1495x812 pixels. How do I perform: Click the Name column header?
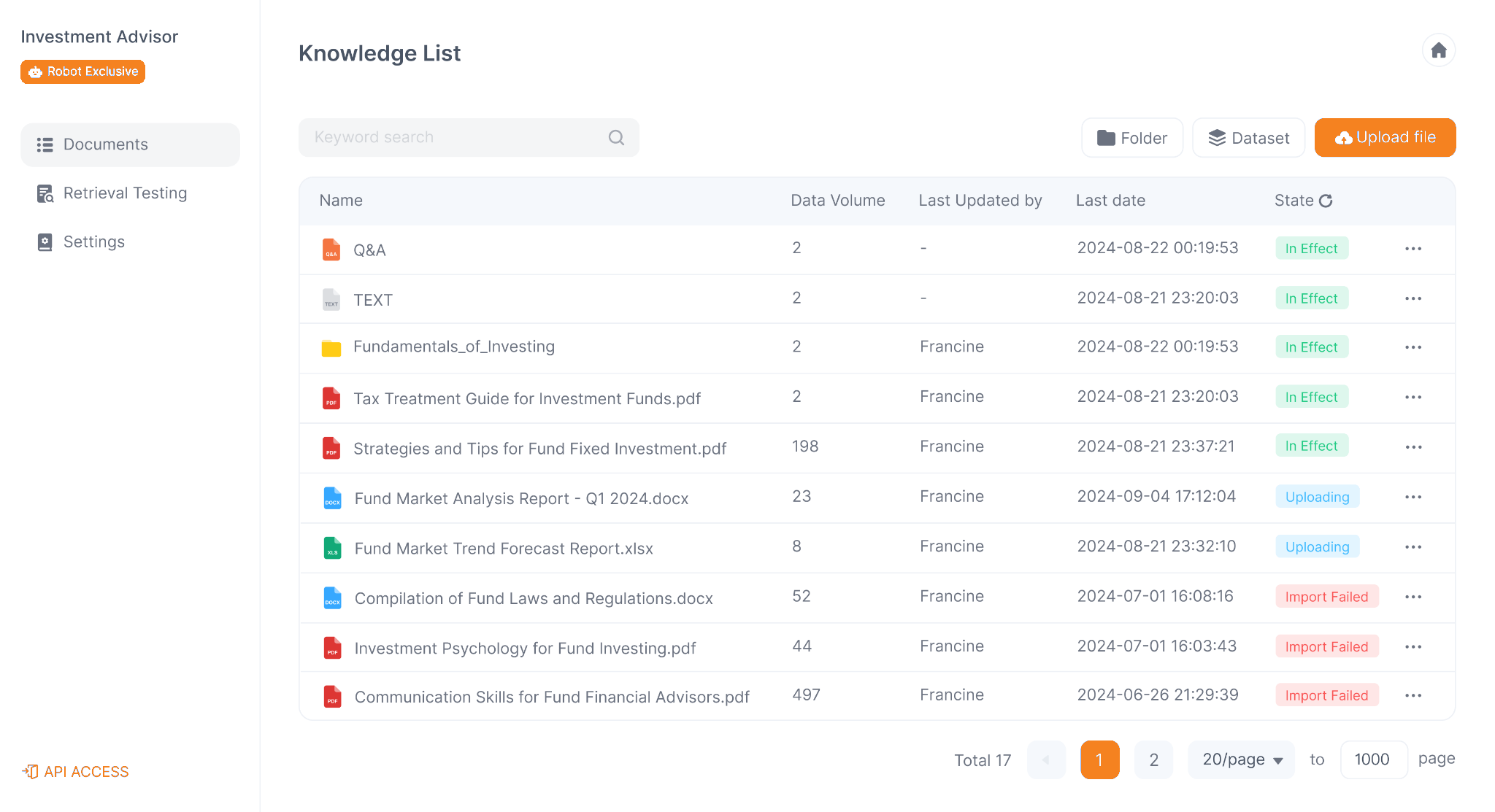[341, 201]
